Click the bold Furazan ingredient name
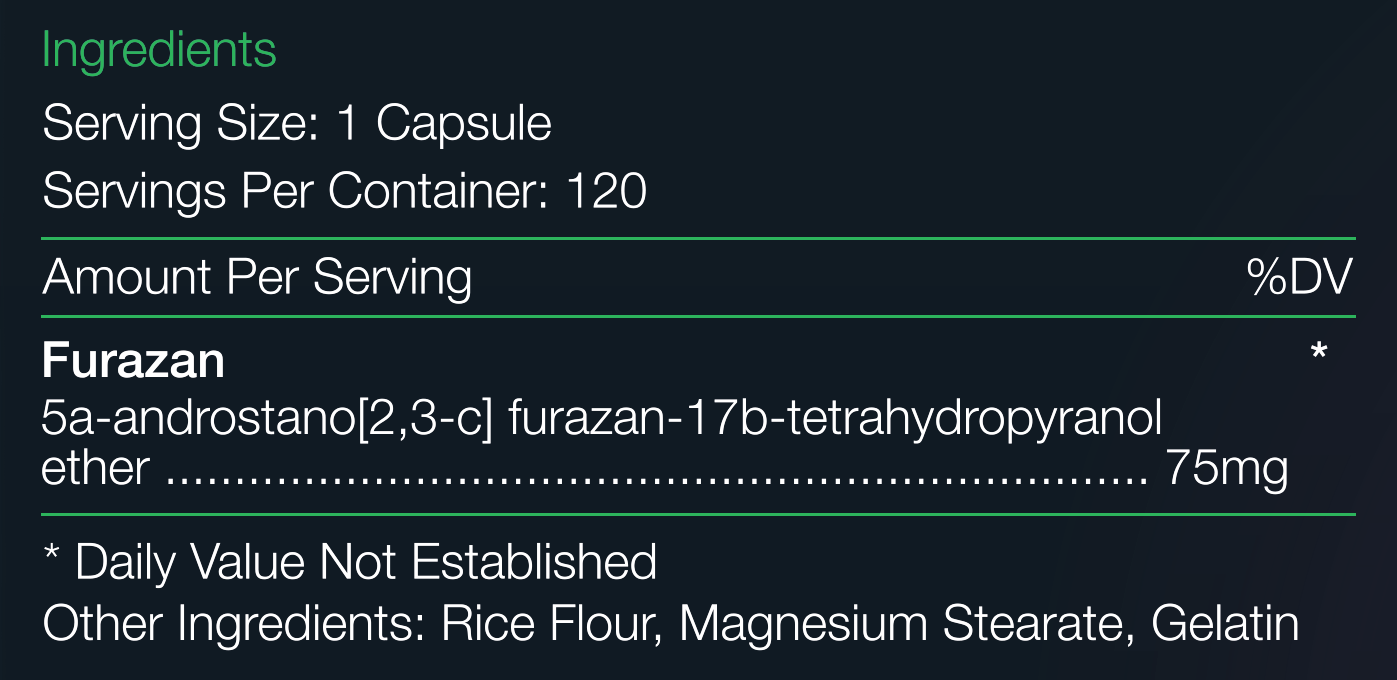Image resolution: width=1397 pixels, height=680 pixels. (x=133, y=360)
